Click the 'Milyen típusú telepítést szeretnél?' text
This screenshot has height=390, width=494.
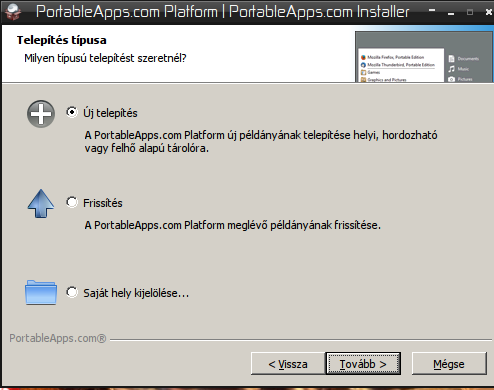(x=105, y=58)
